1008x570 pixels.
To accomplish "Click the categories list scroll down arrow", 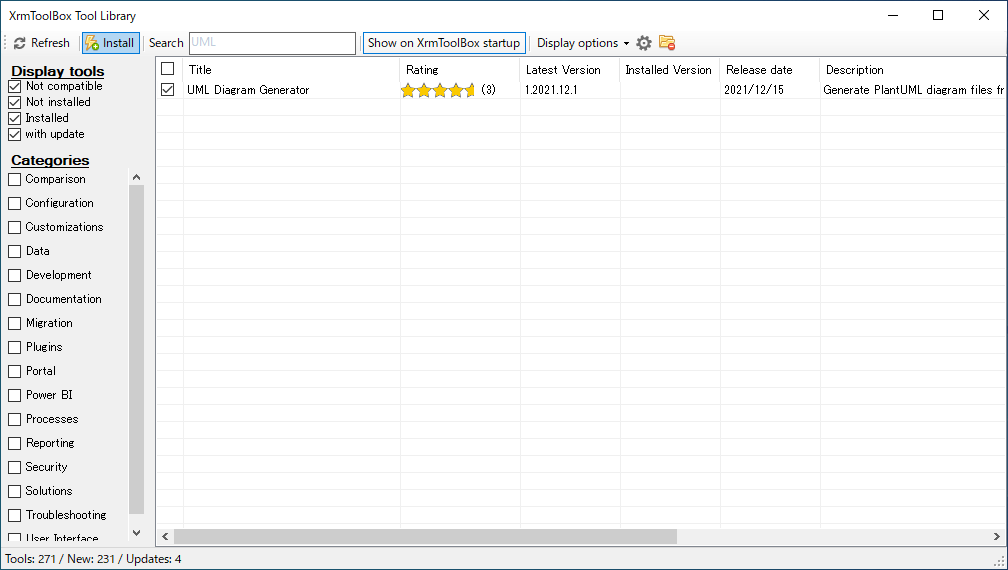I will [x=136, y=533].
